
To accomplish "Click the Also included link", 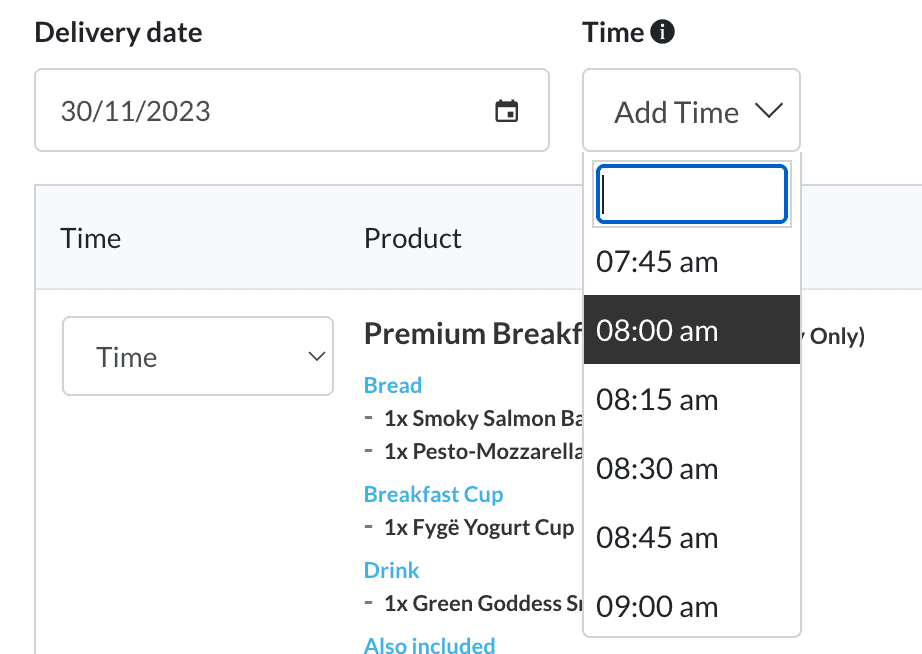I will [429, 646].
